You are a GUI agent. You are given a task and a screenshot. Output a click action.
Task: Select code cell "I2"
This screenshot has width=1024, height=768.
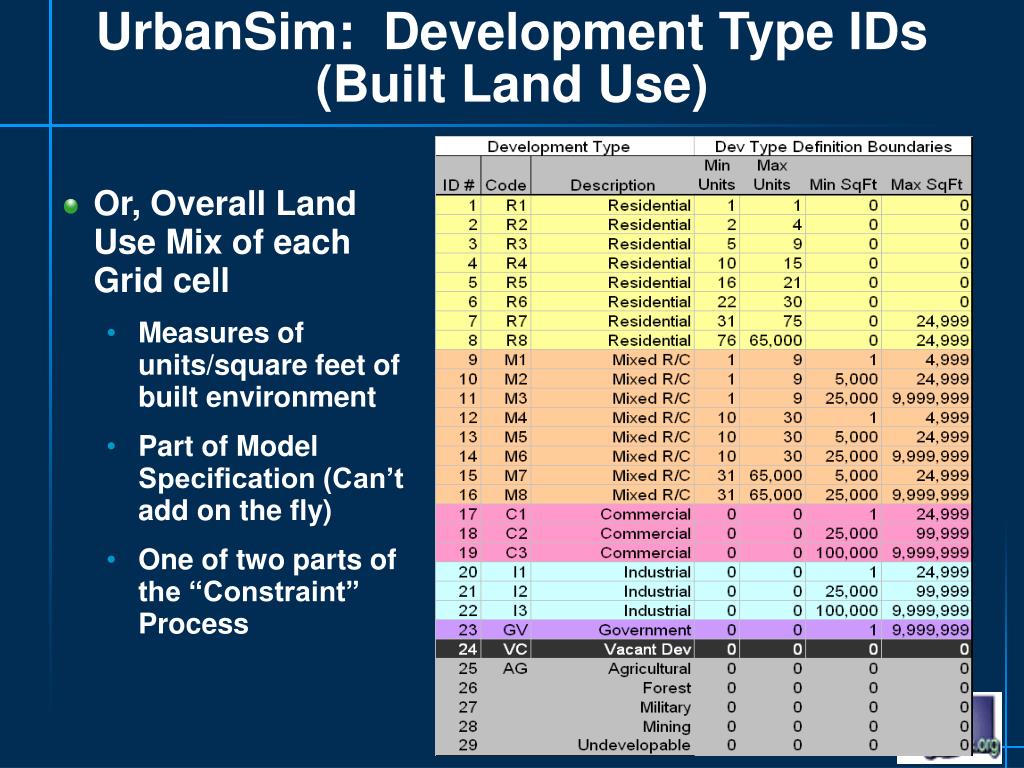coord(505,591)
